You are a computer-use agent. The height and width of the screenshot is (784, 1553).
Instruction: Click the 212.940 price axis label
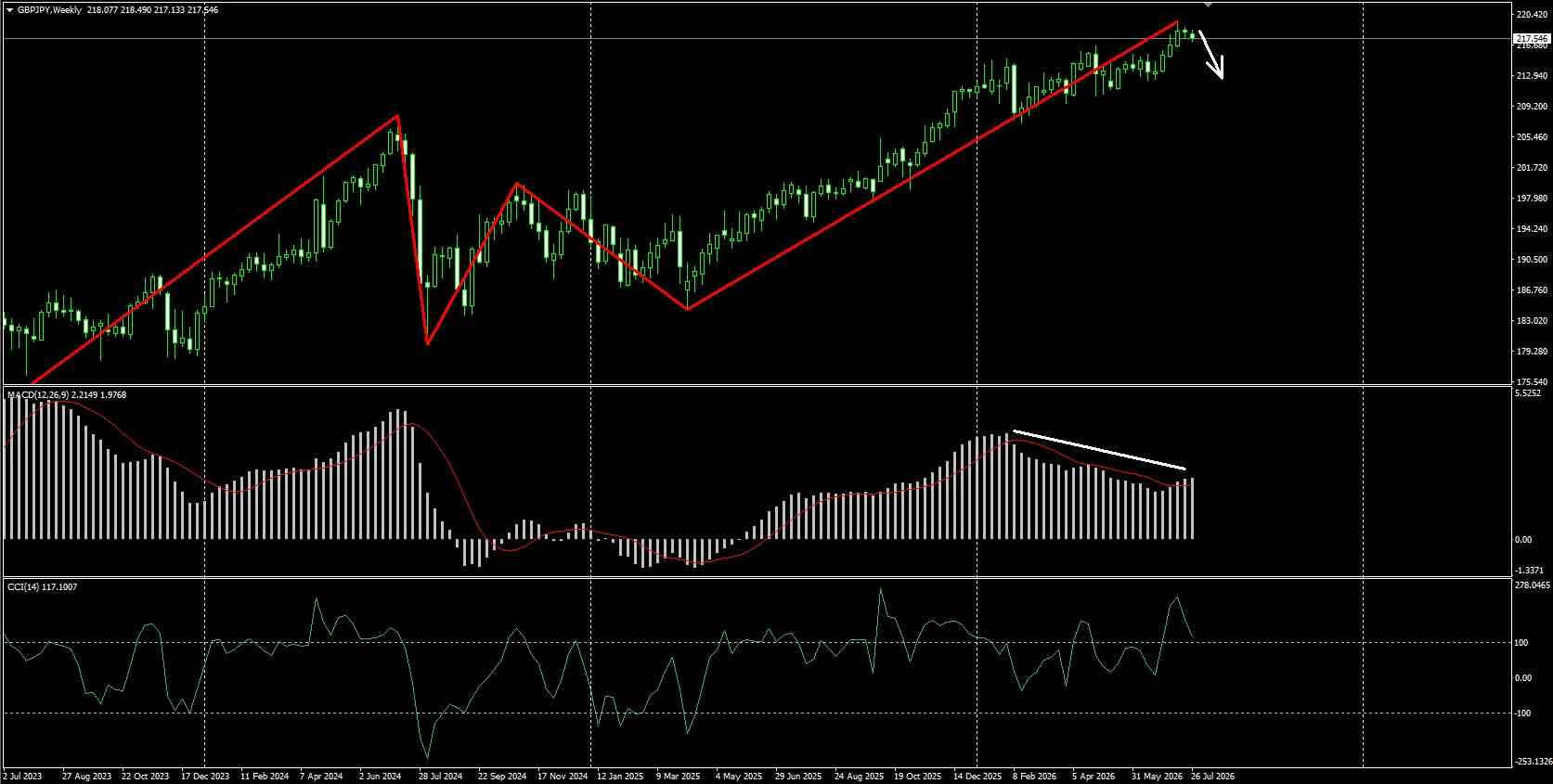(1532, 76)
